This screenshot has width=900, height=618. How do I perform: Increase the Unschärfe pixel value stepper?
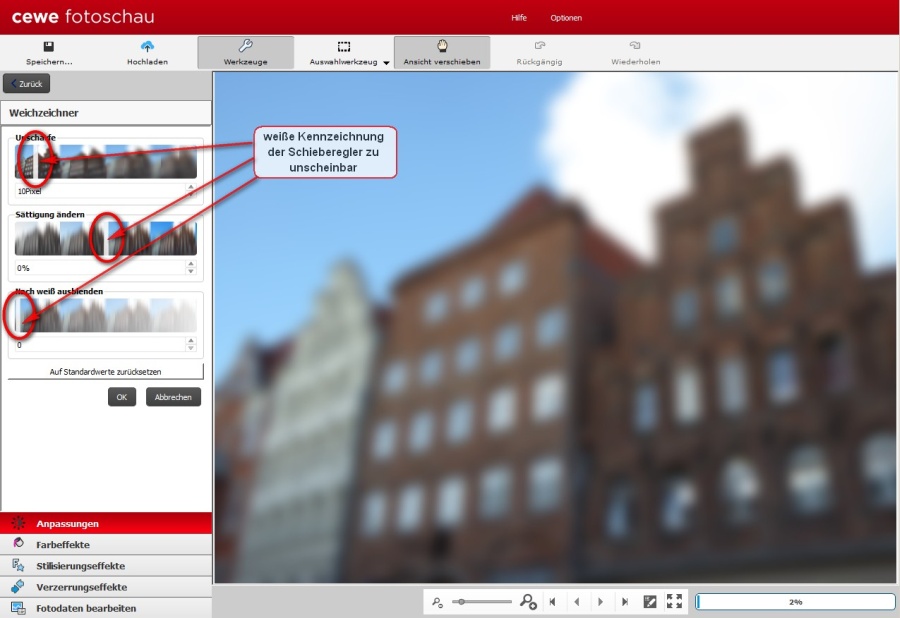191,187
